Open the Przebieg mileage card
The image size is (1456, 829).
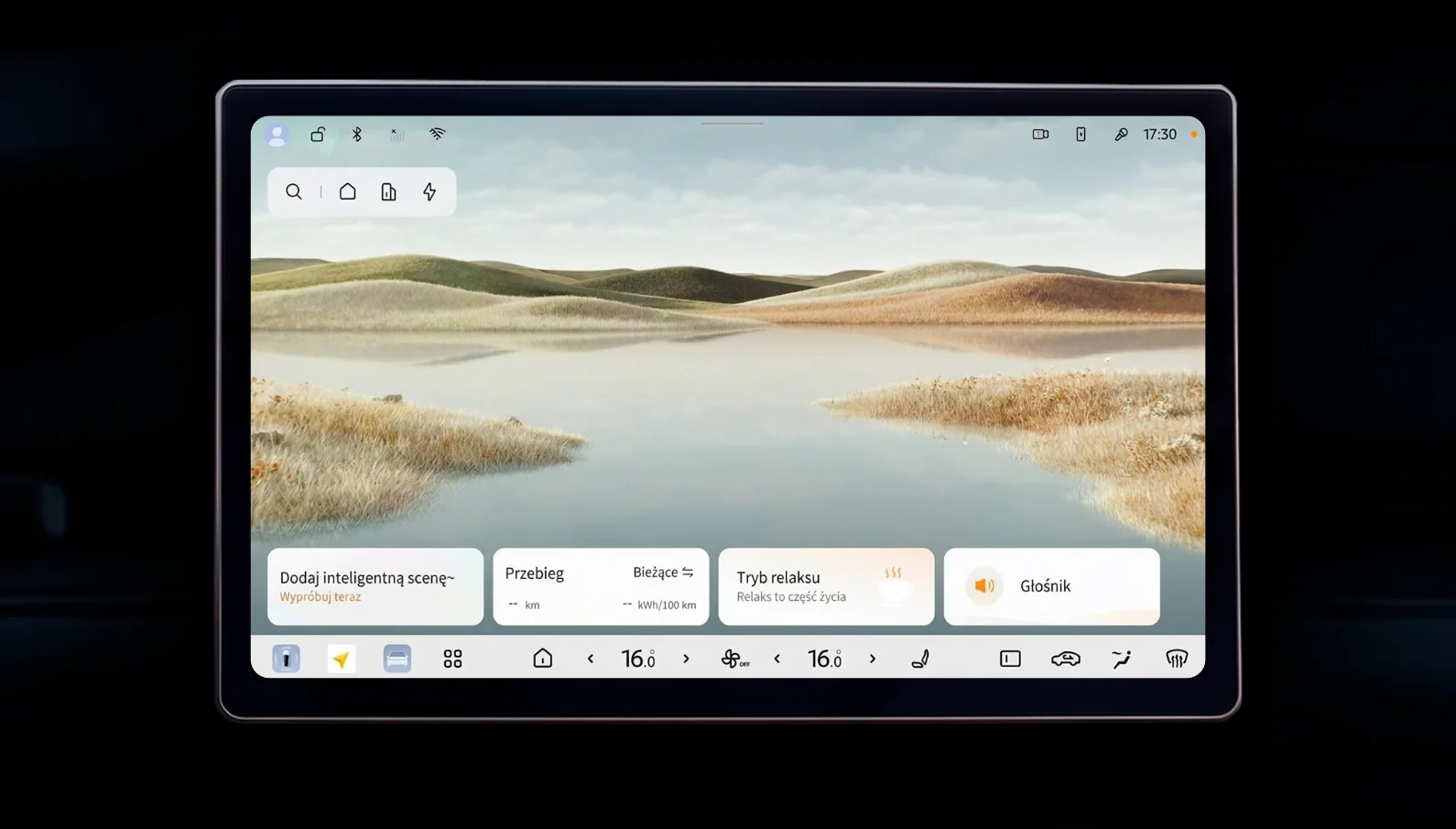601,586
